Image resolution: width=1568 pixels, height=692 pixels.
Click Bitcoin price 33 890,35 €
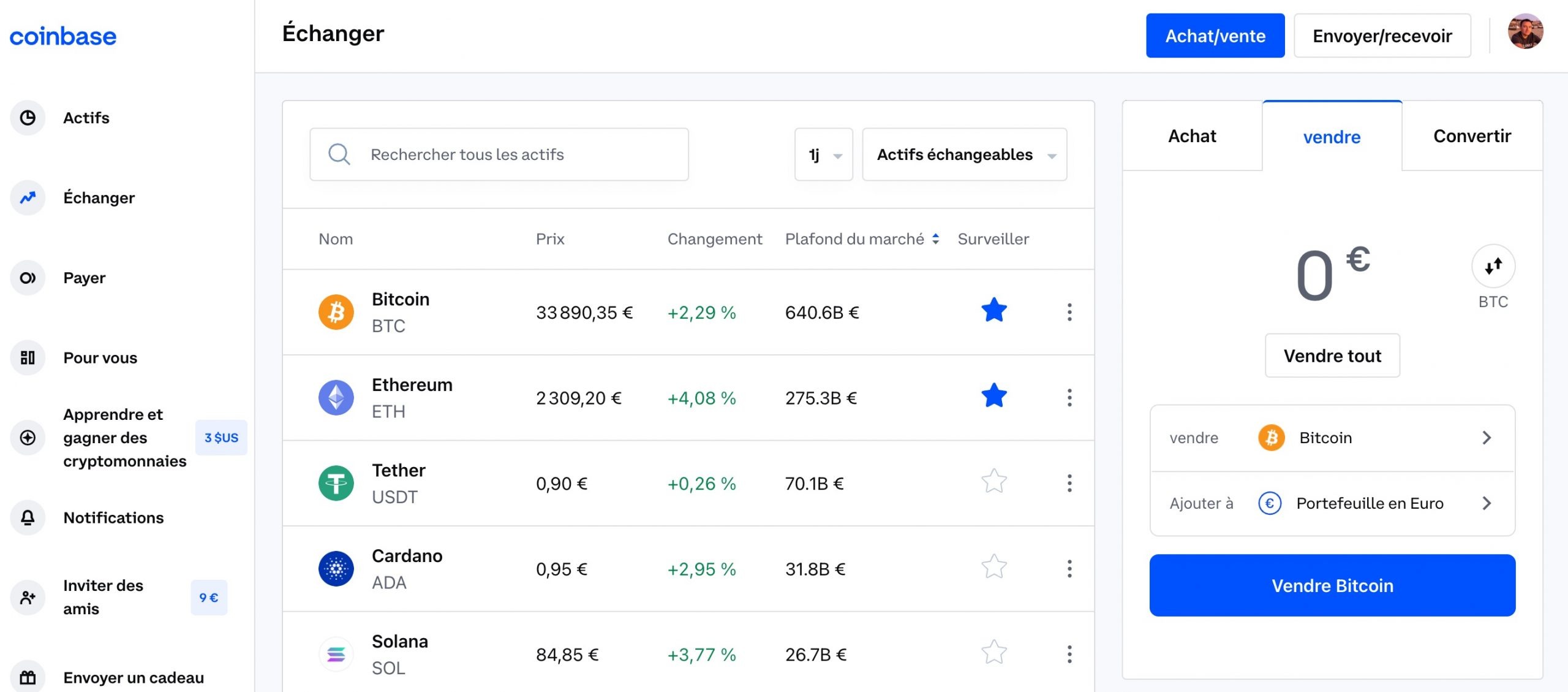coord(584,313)
